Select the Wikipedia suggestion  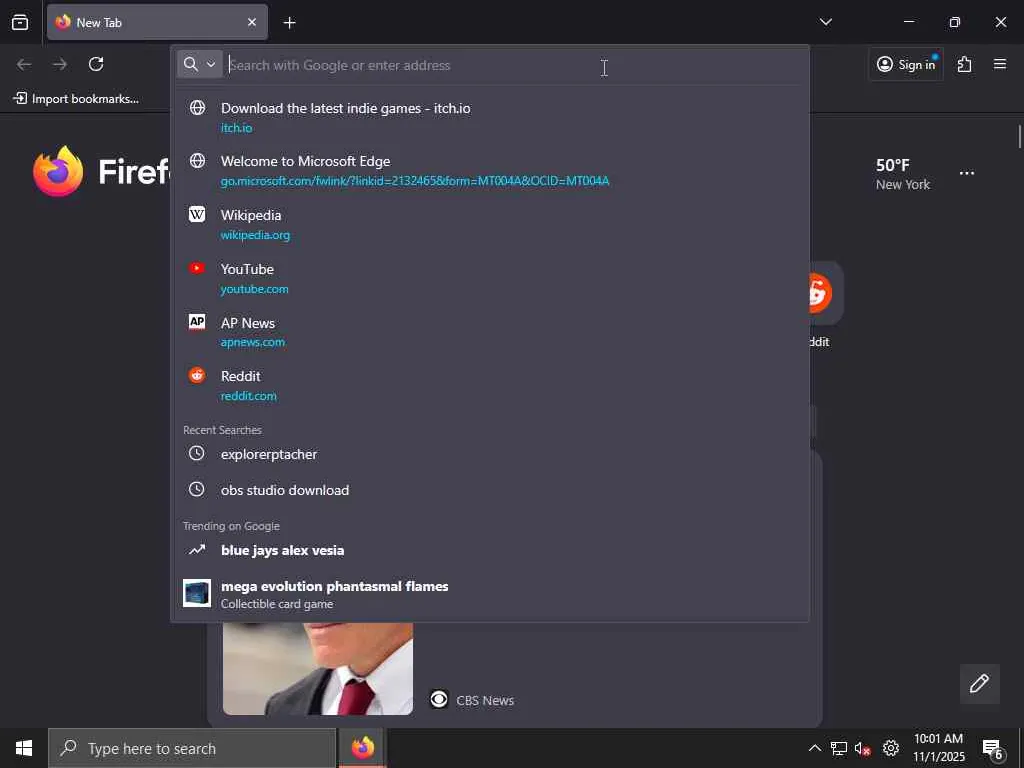490,224
